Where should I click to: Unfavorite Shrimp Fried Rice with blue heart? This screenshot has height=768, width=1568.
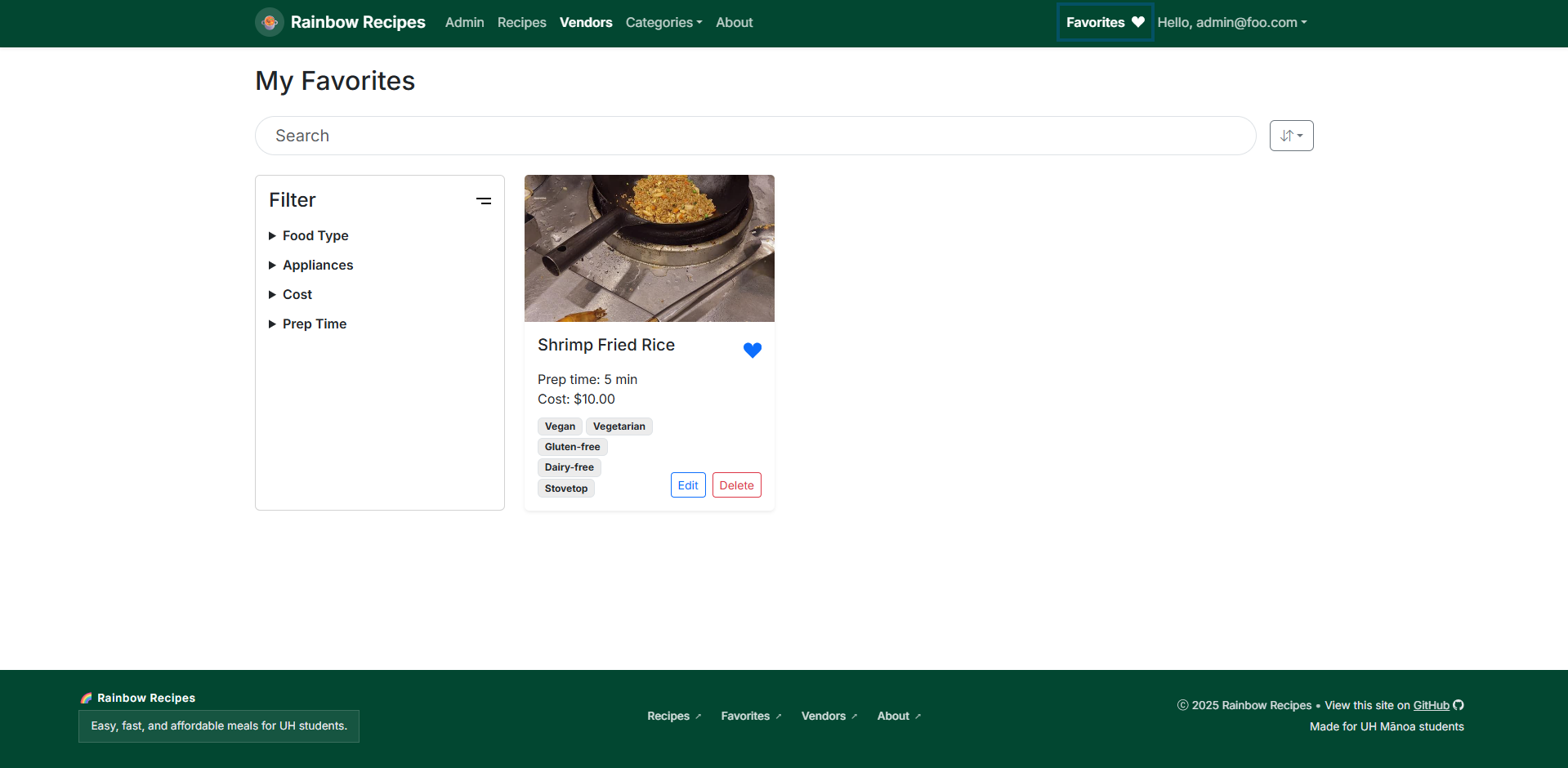tap(752, 350)
